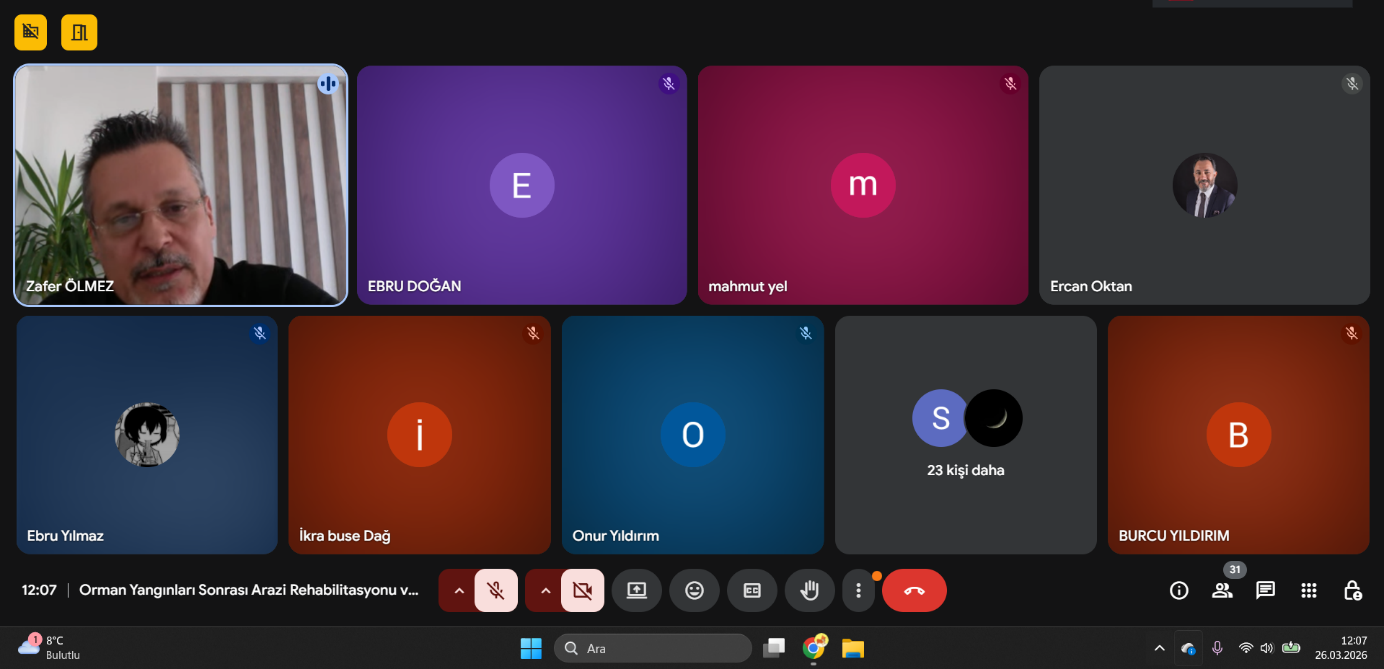Show the participants list (31 people)
Screen dimensions: 1384x669
1222,590
